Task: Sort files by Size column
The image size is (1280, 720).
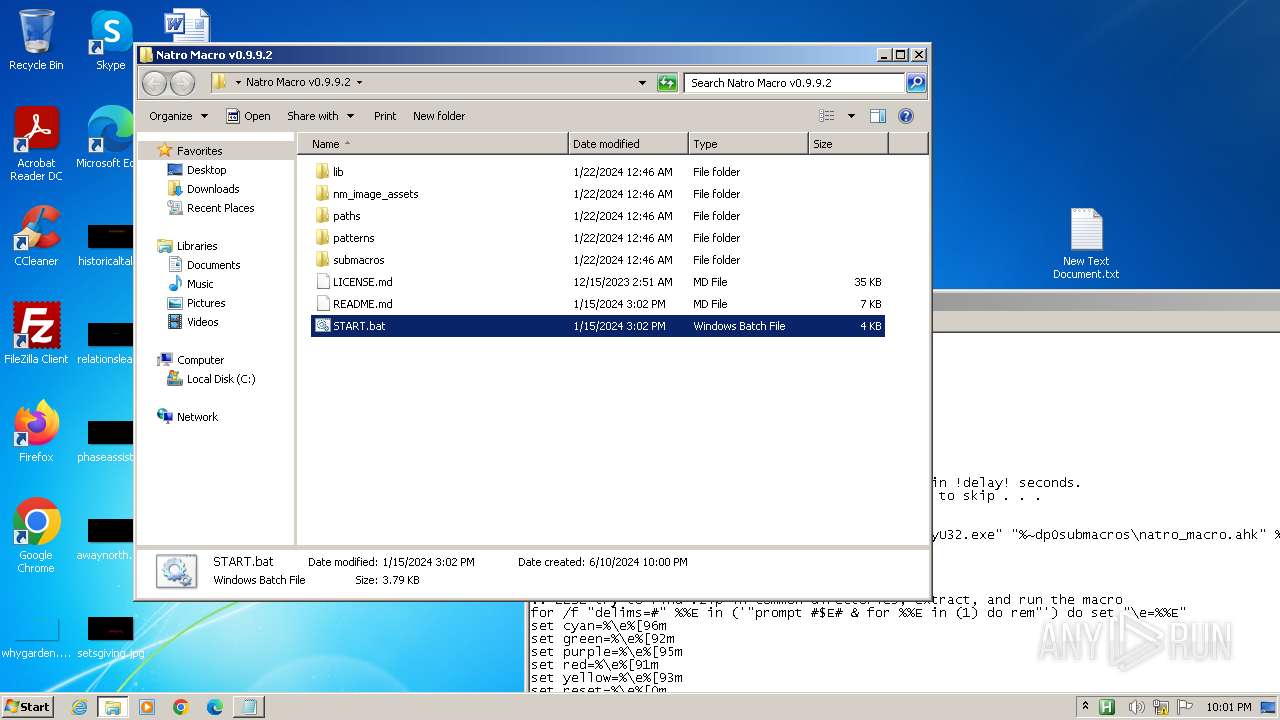Action: coord(848,144)
